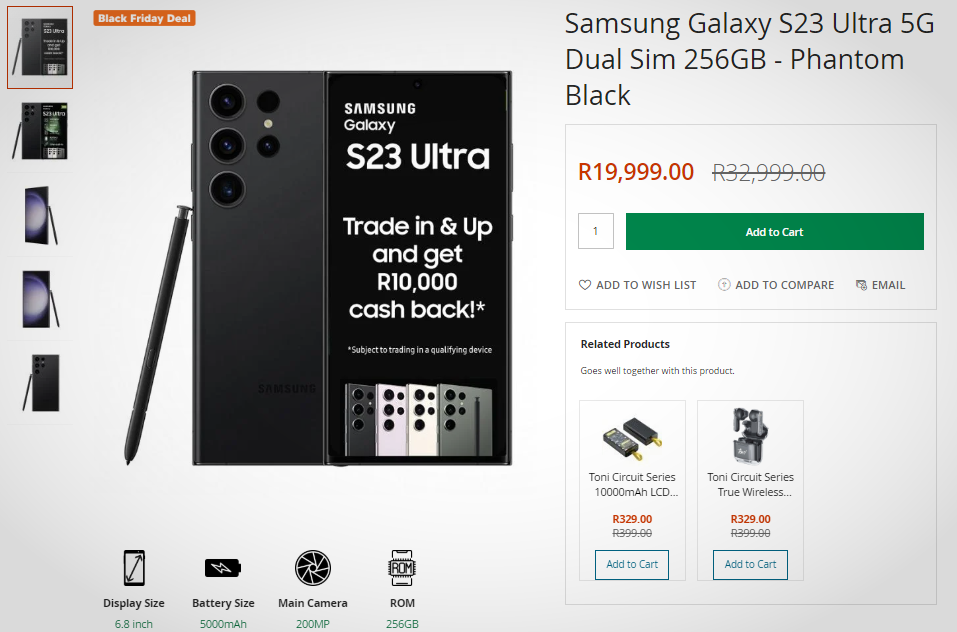Image resolution: width=957 pixels, height=632 pixels.
Task: Click the Add to Compare arrow icon
Action: pyautogui.click(x=724, y=285)
